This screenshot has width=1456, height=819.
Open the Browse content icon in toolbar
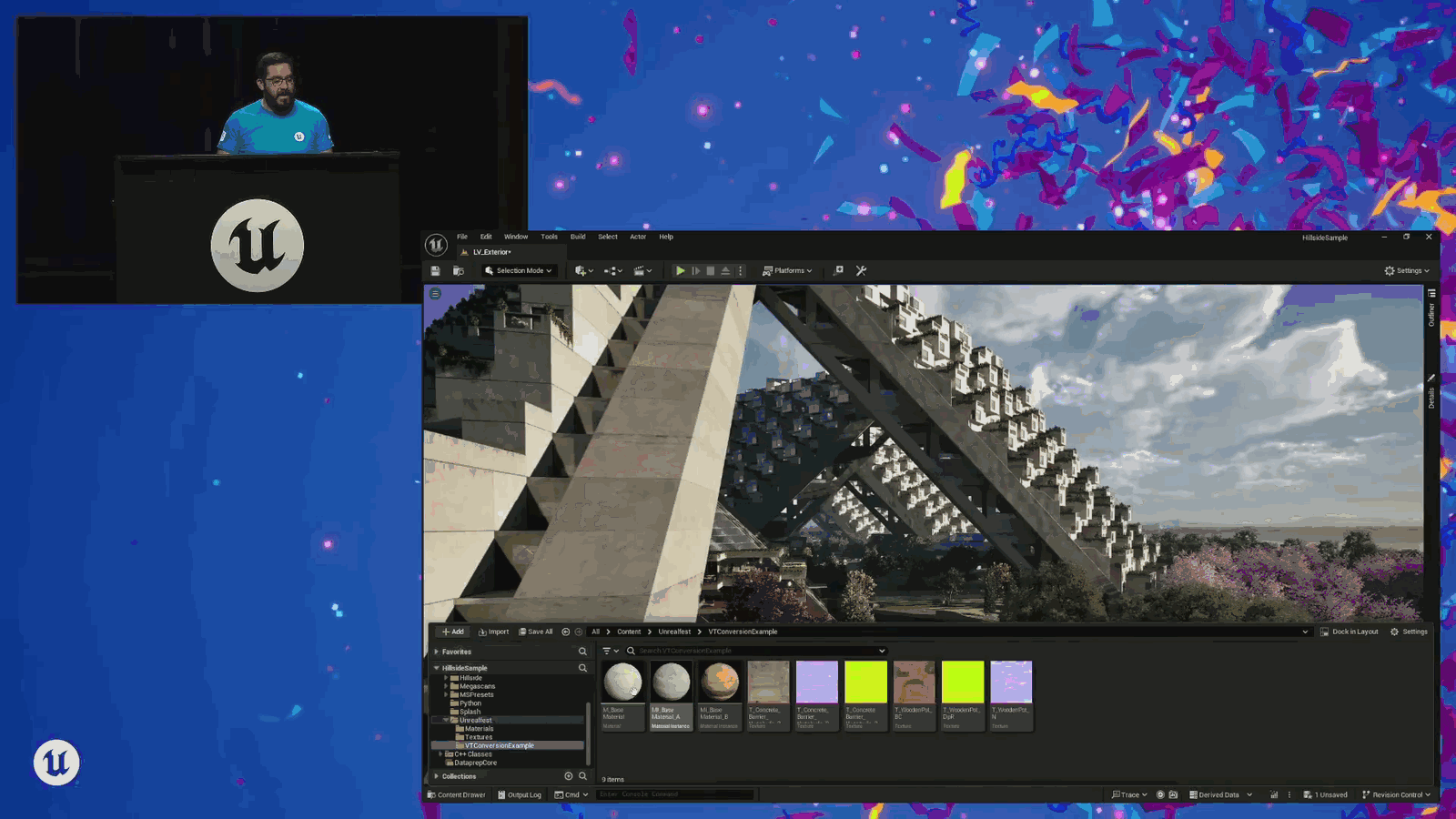[x=459, y=270]
